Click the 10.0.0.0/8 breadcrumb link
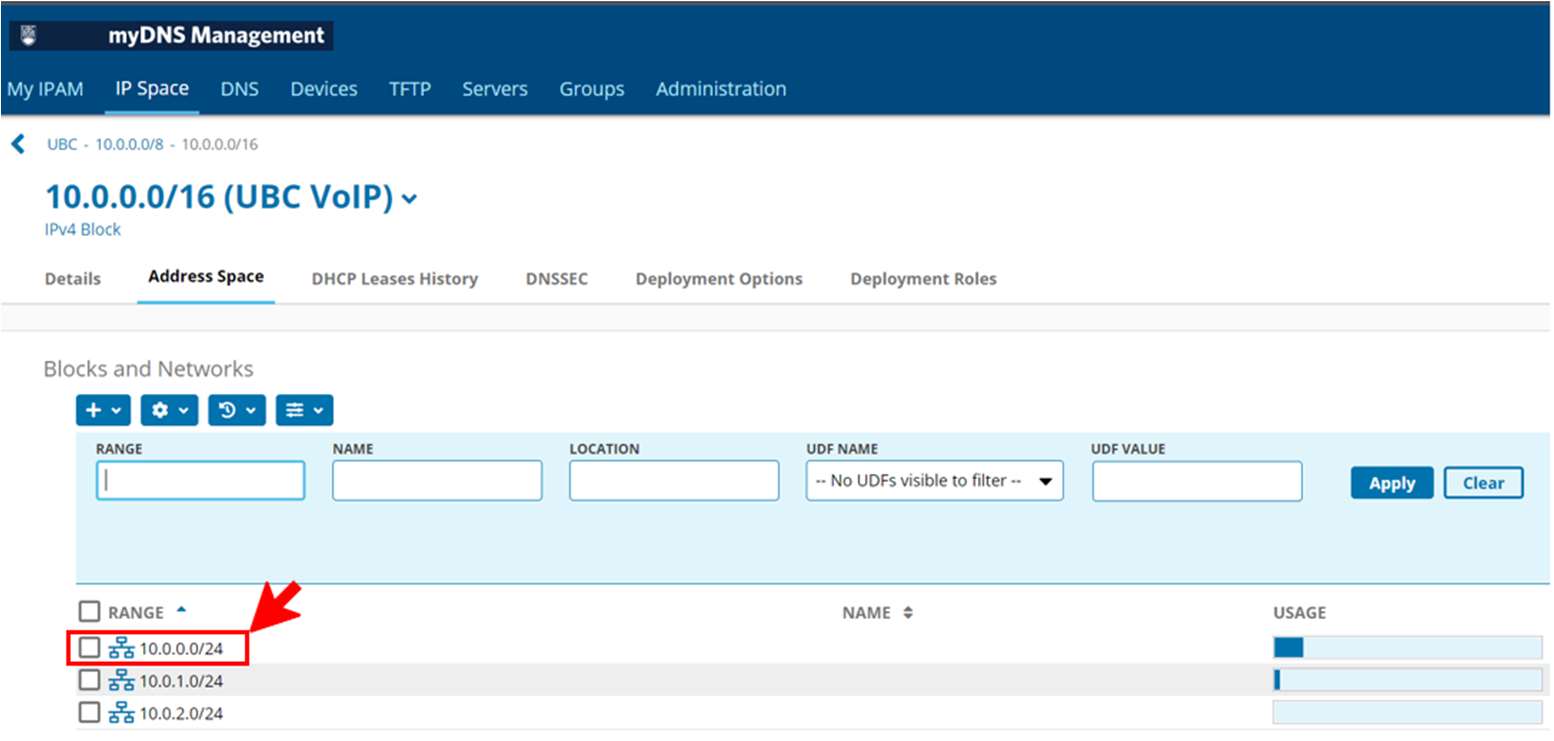 (x=129, y=144)
